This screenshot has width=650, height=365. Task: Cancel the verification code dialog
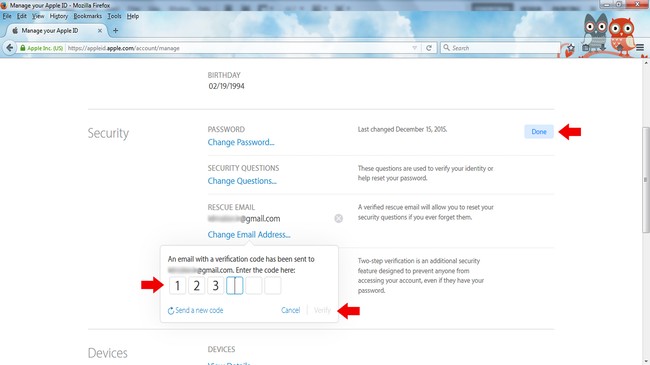[x=290, y=310]
